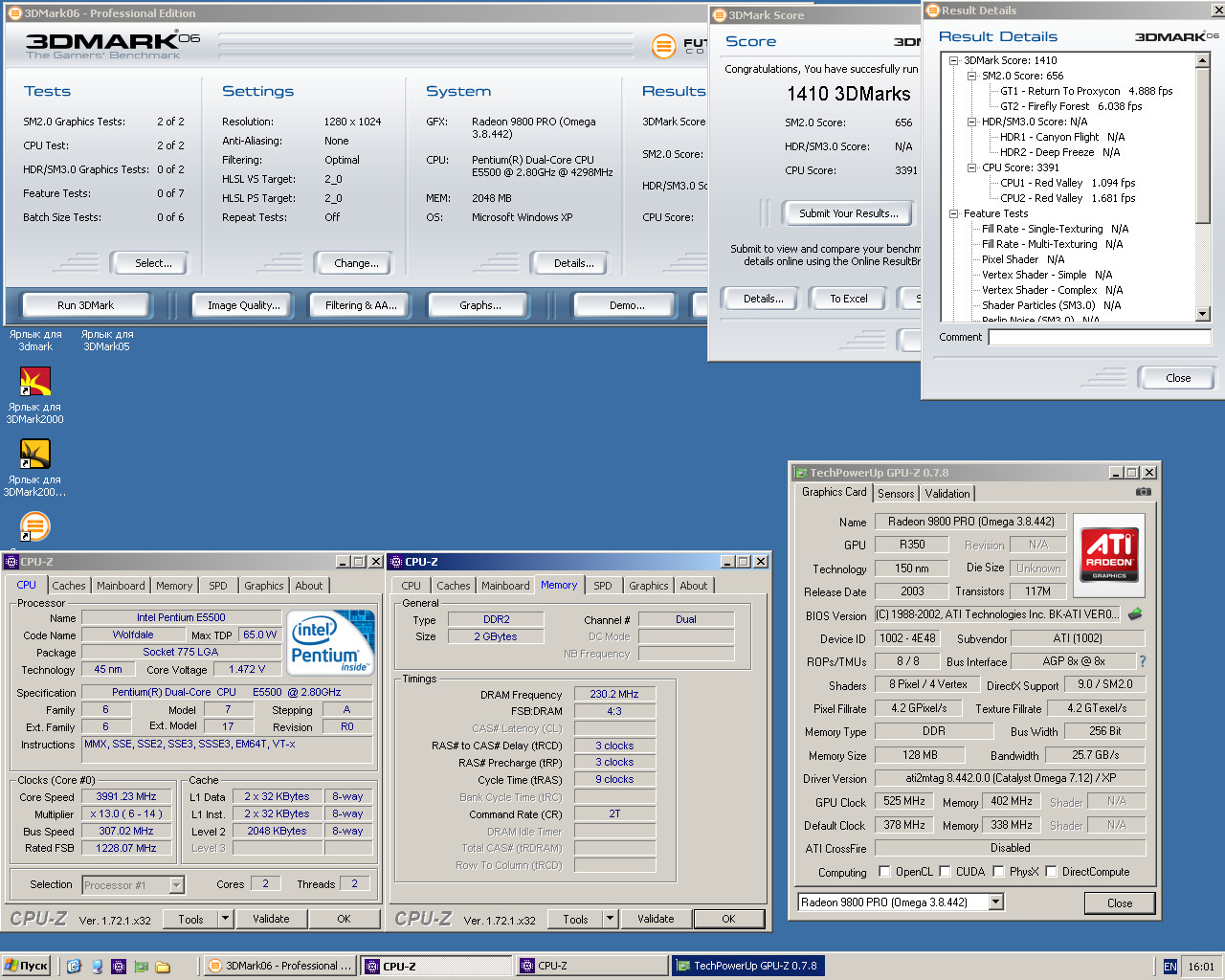The height and width of the screenshot is (980, 1225).
Task: Click the ATI Radeon Graphics logo in GPU-Z
Action: pyautogui.click(x=1109, y=553)
